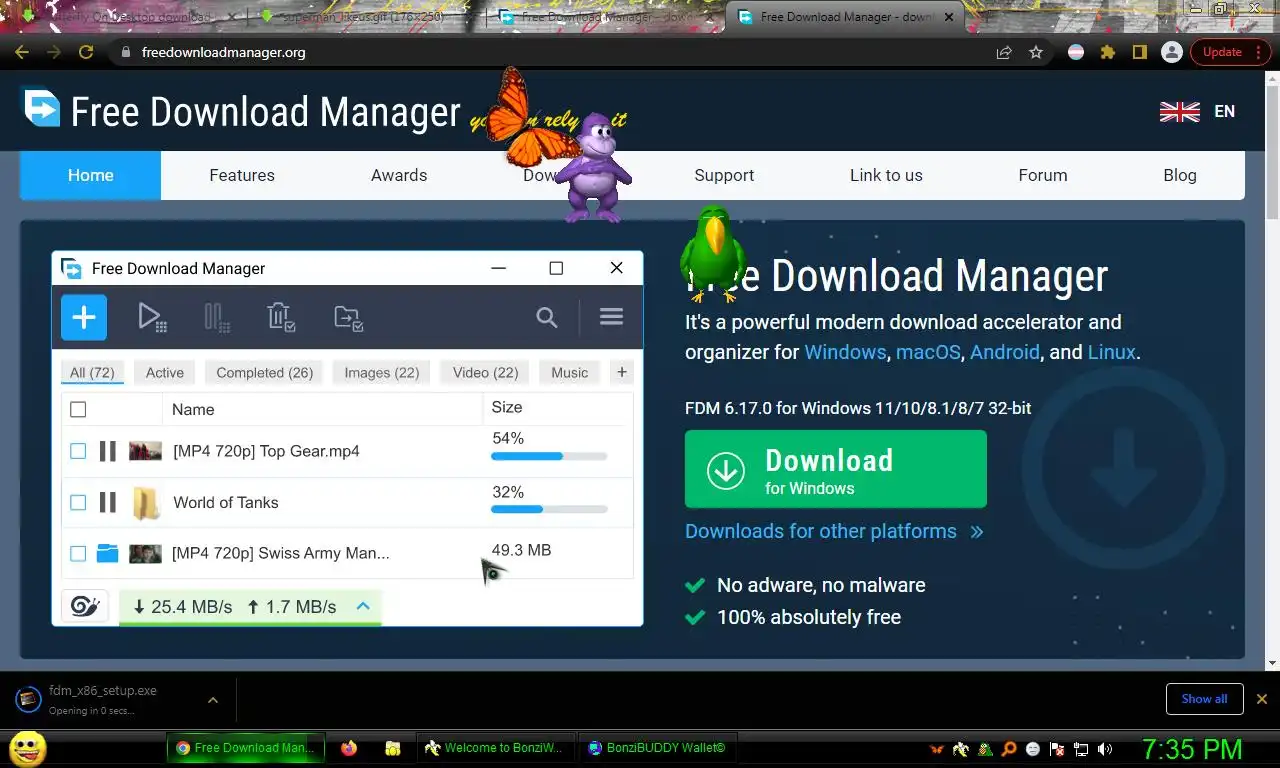Viewport: 1280px width, 768px height.
Task: Open the extensions puzzle piece icon
Action: coord(1107,52)
